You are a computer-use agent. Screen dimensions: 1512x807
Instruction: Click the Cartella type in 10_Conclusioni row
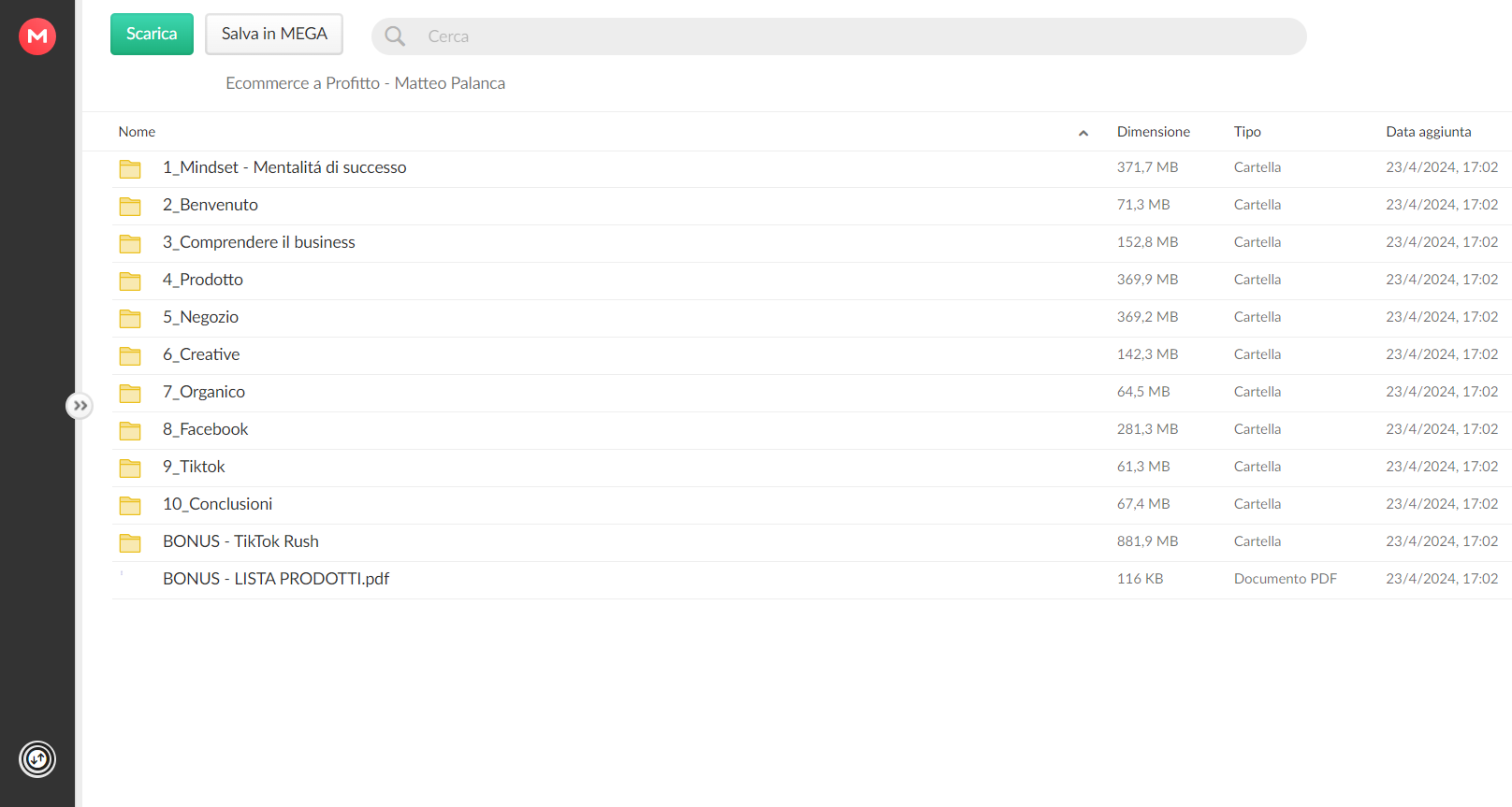1258,504
